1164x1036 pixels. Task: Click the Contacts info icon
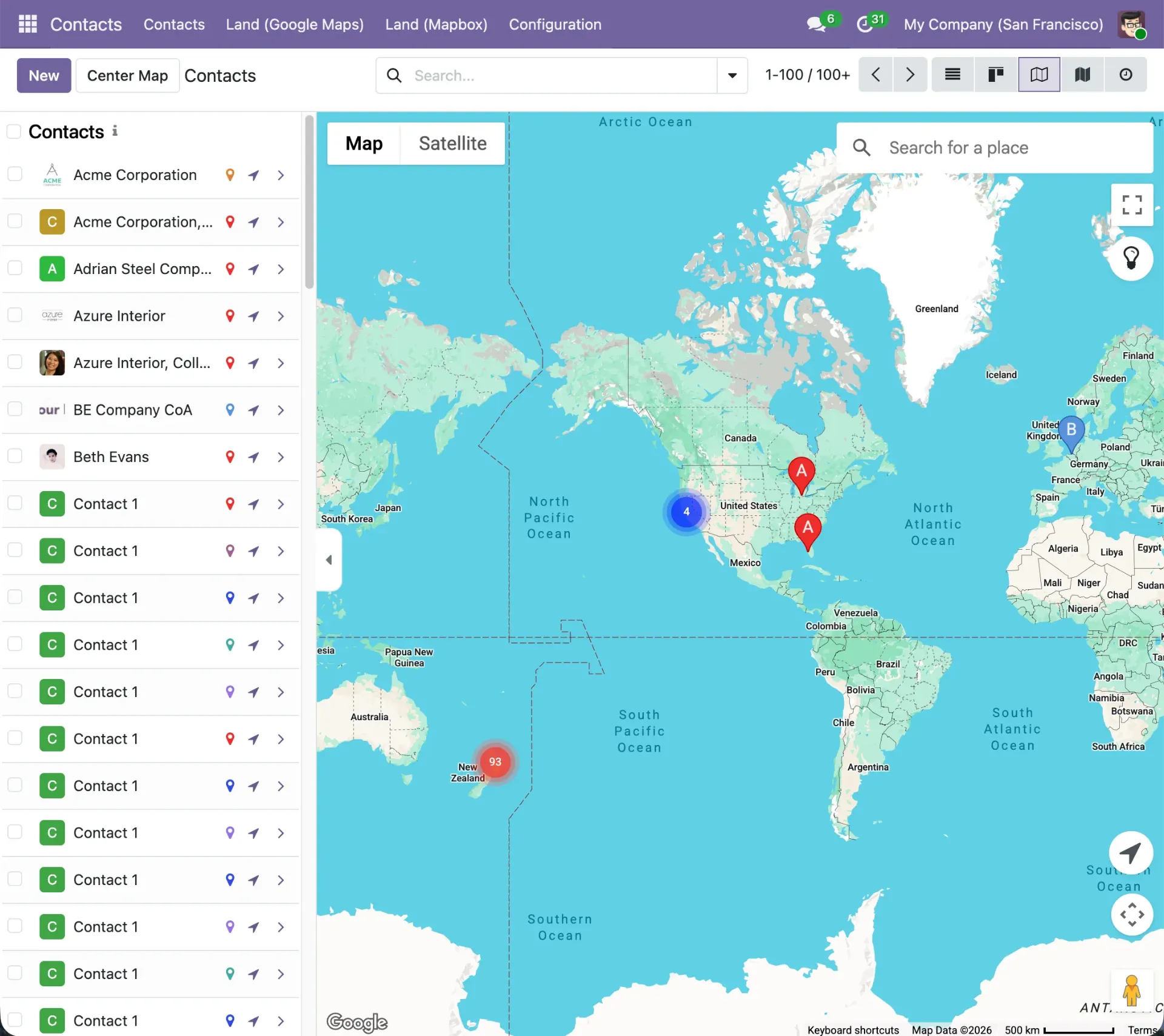[x=115, y=131]
